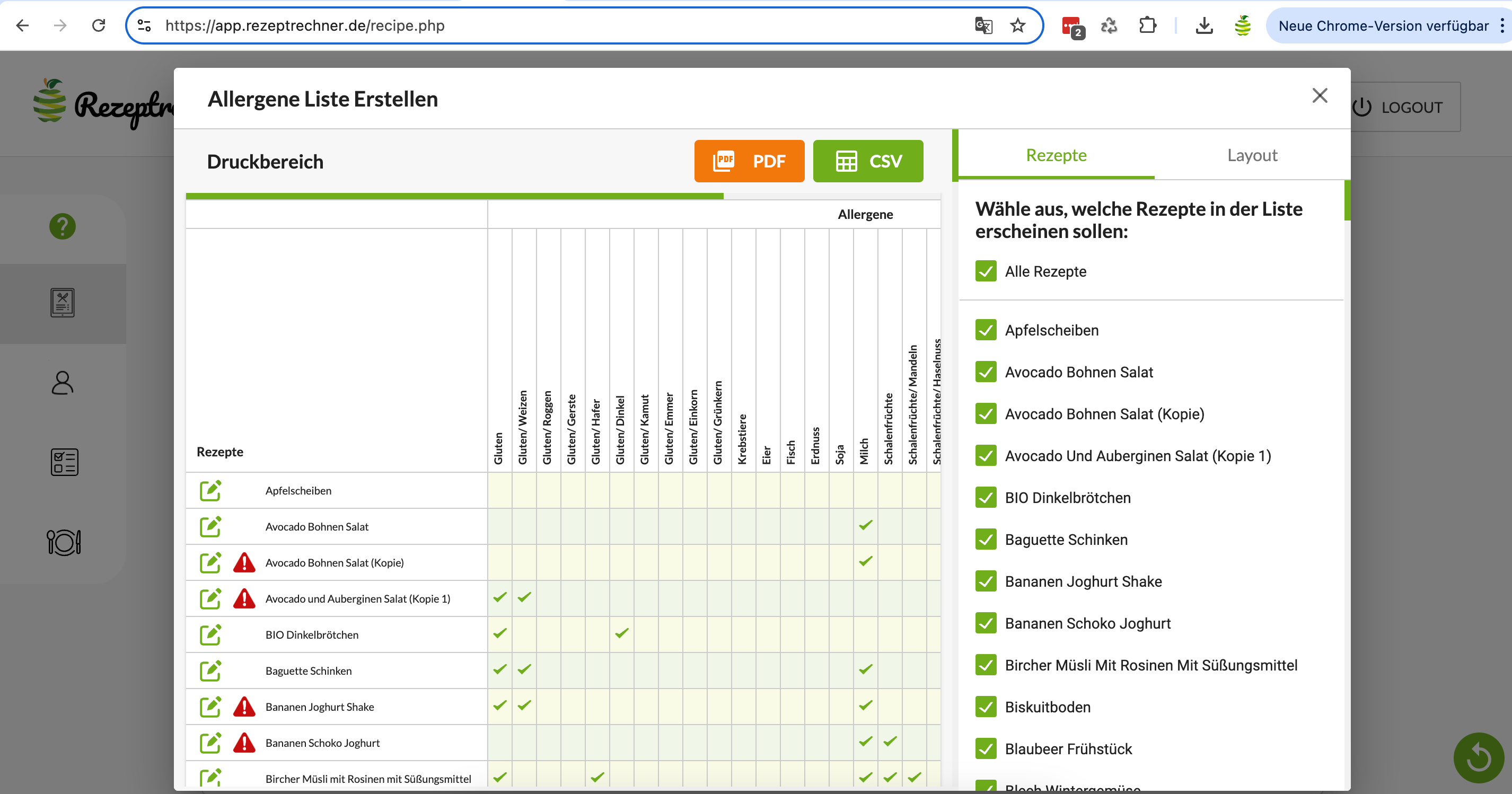Edit the Bananen Schoko Joghurt recipe
The width and height of the screenshot is (1512, 794).
click(x=210, y=743)
